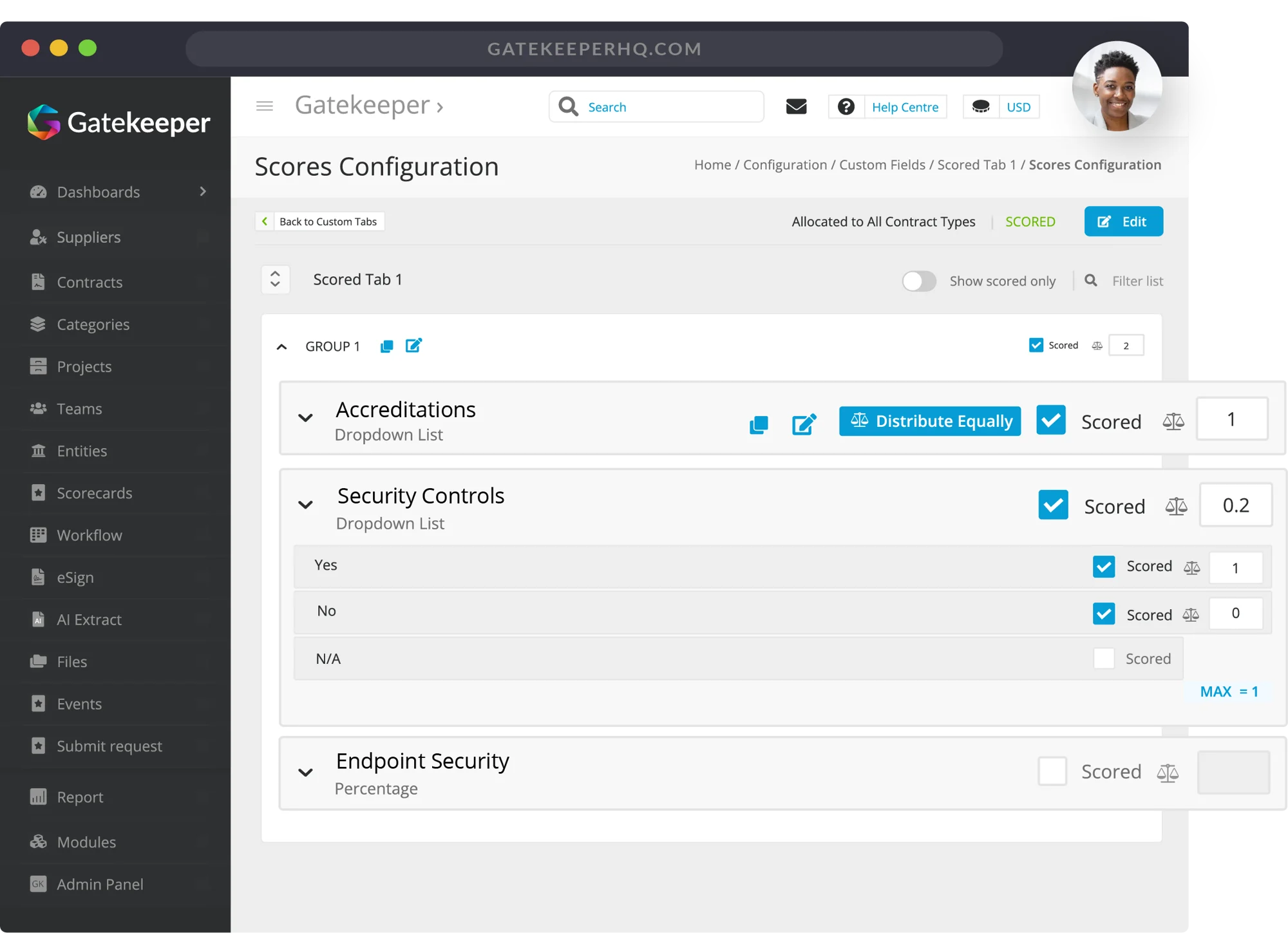Open Scorecards in the sidebar
The width and height of the screenshot is (1288, 933).
pos(95,493)
